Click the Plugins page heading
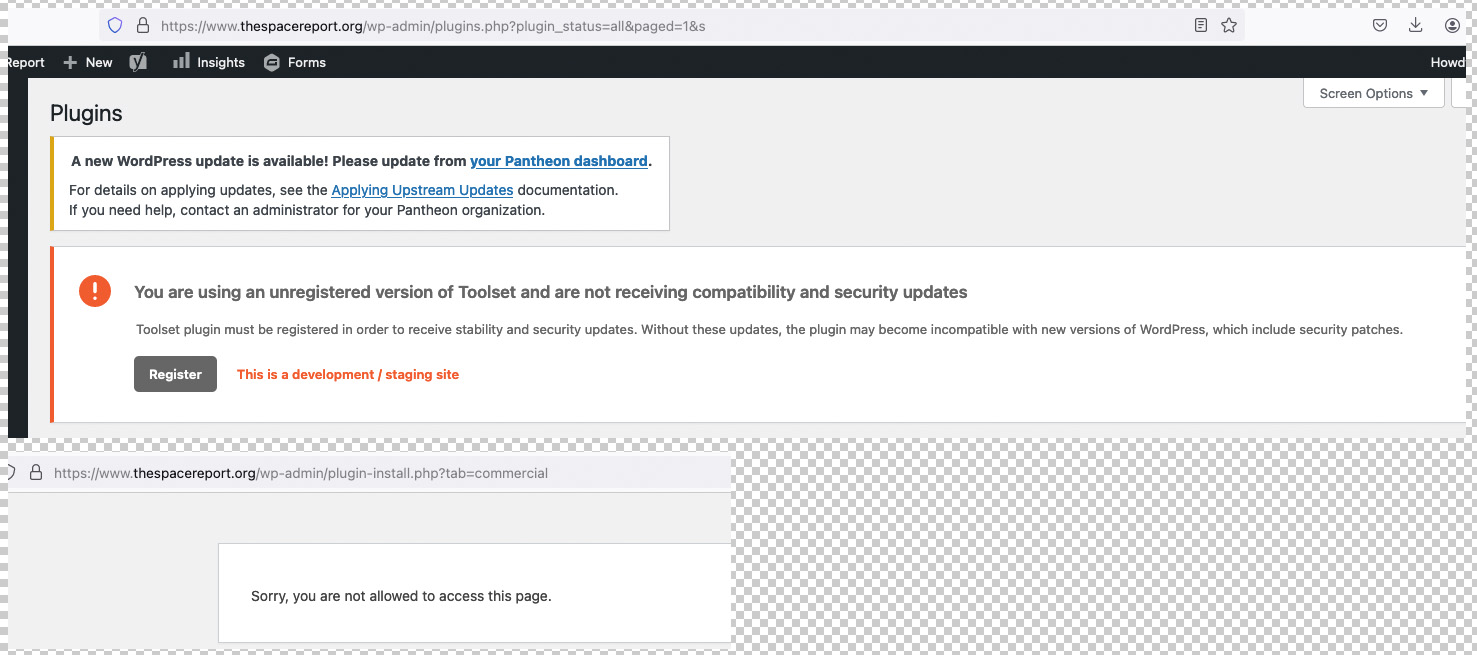 click(x=86, y=113)
